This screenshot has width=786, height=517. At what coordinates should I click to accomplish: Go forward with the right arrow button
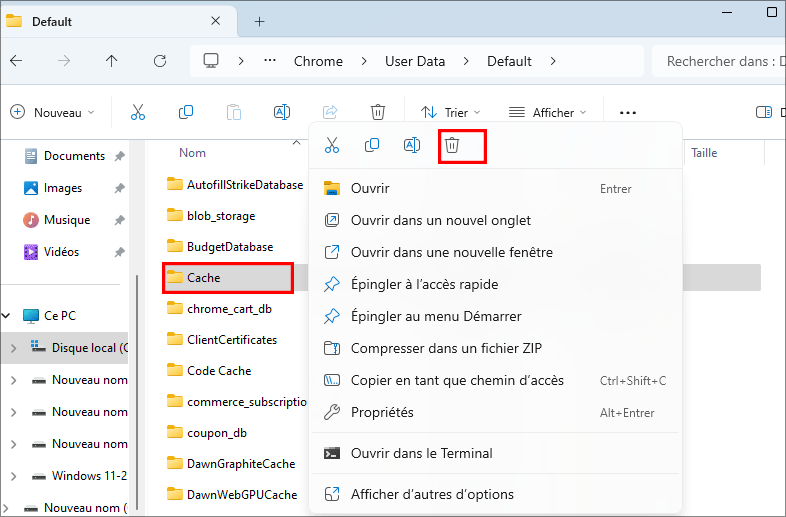click(64, 61)
